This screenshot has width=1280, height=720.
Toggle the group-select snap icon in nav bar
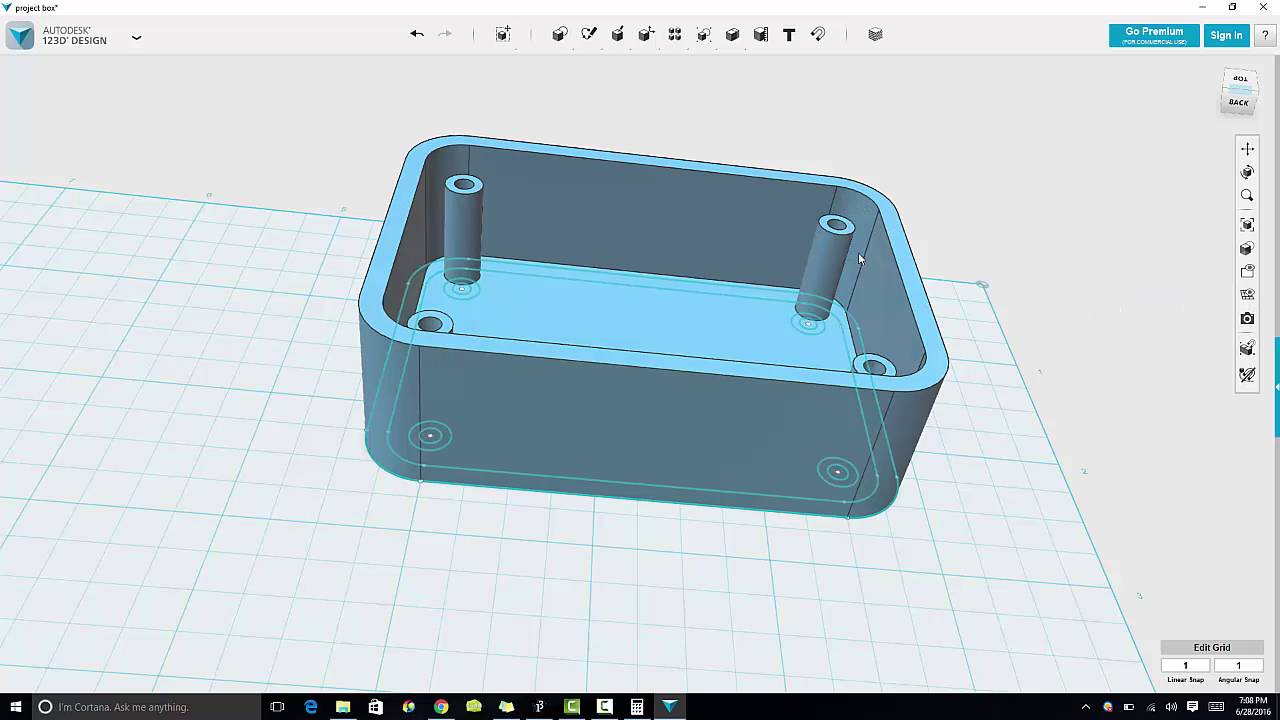tap(1247, 348)
